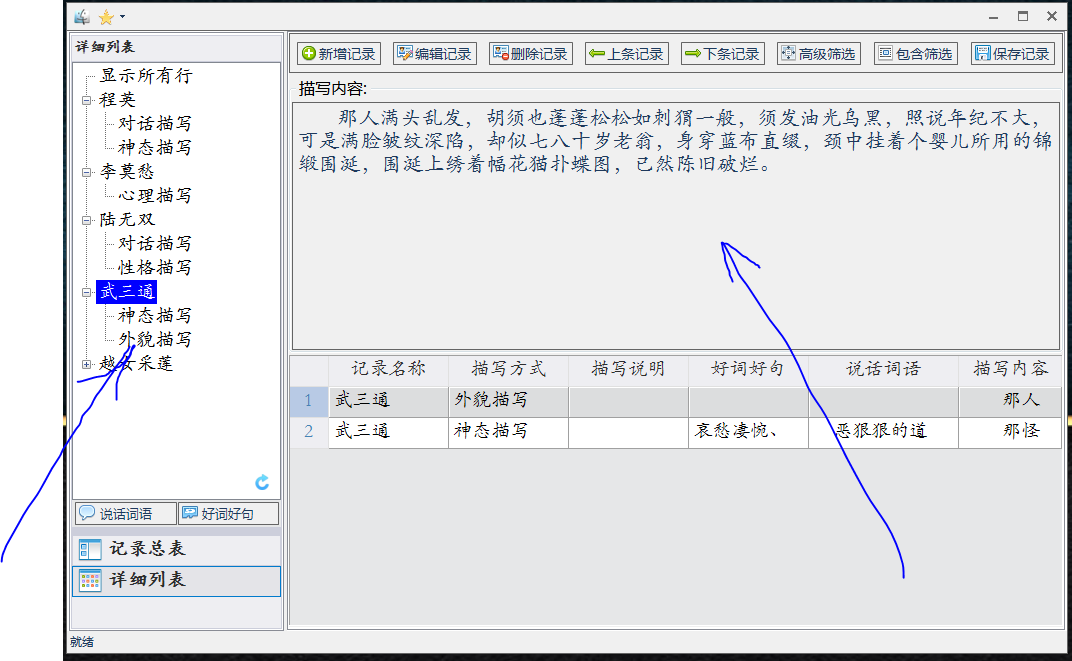This screenshot has width=1072, height=661.
Task: Click the pencil icon on 编辑记录
Action: pos(405,53)
